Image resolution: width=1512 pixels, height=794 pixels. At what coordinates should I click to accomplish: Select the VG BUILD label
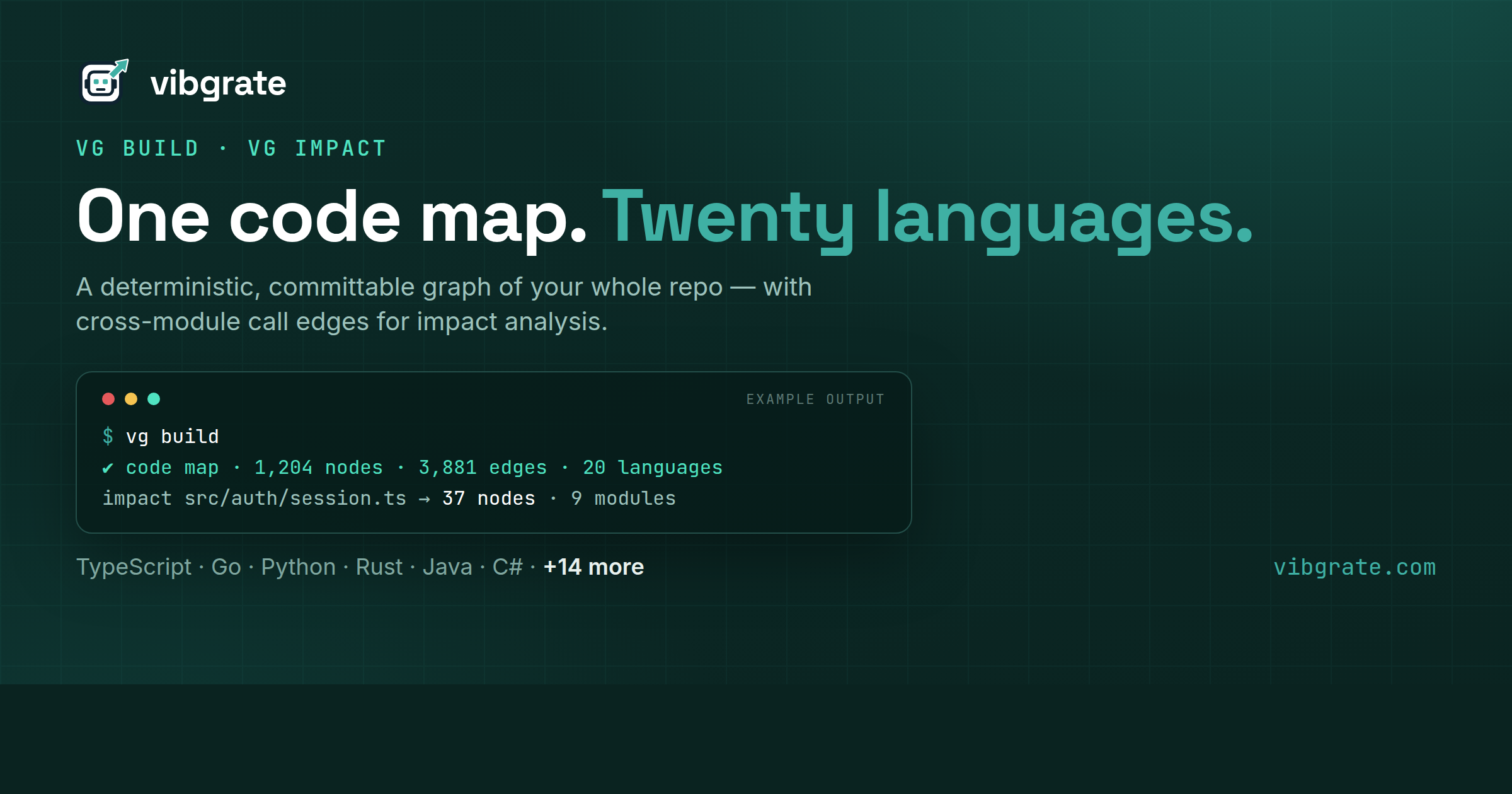[x=137, y=149]
